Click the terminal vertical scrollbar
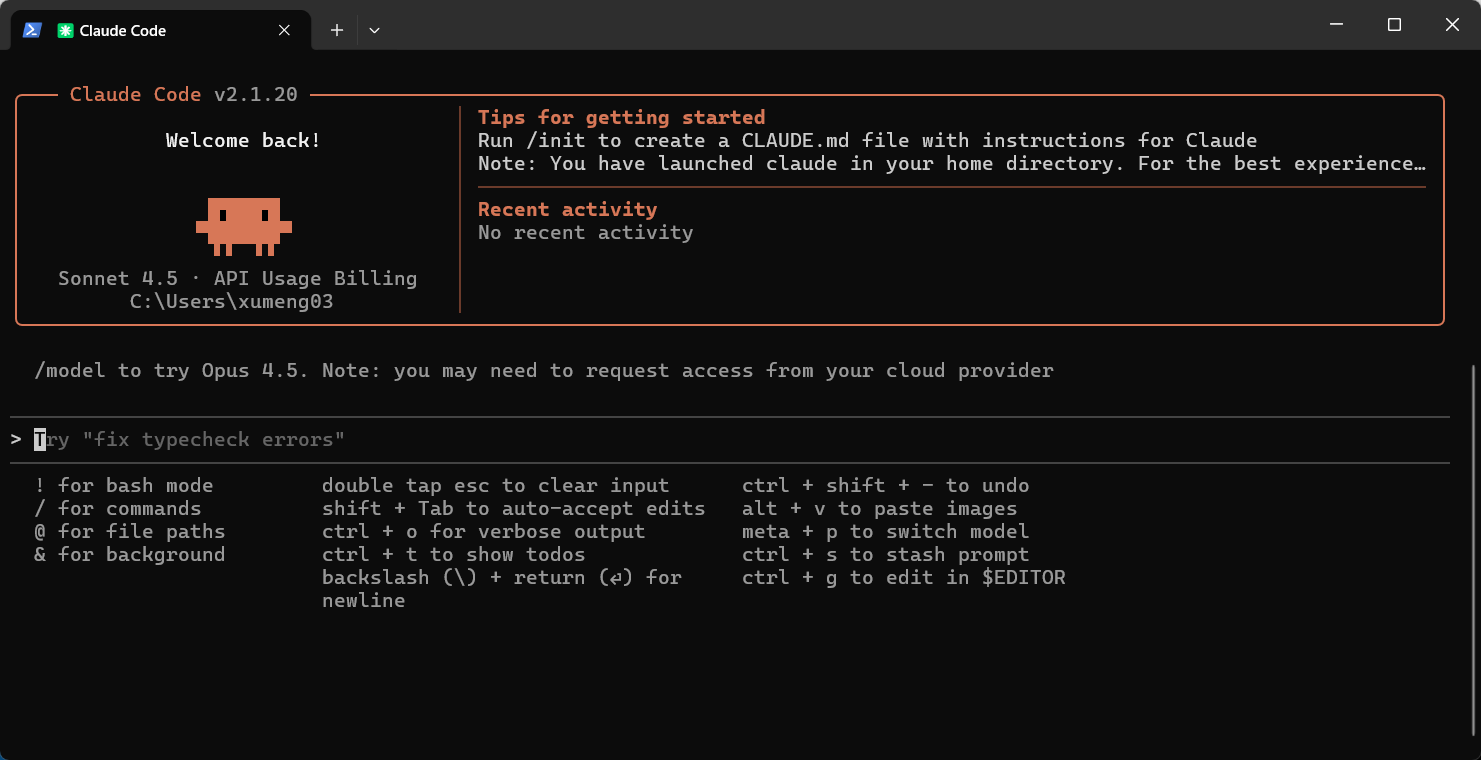This screenshot has width=1481, height=760. (1473, 548)
